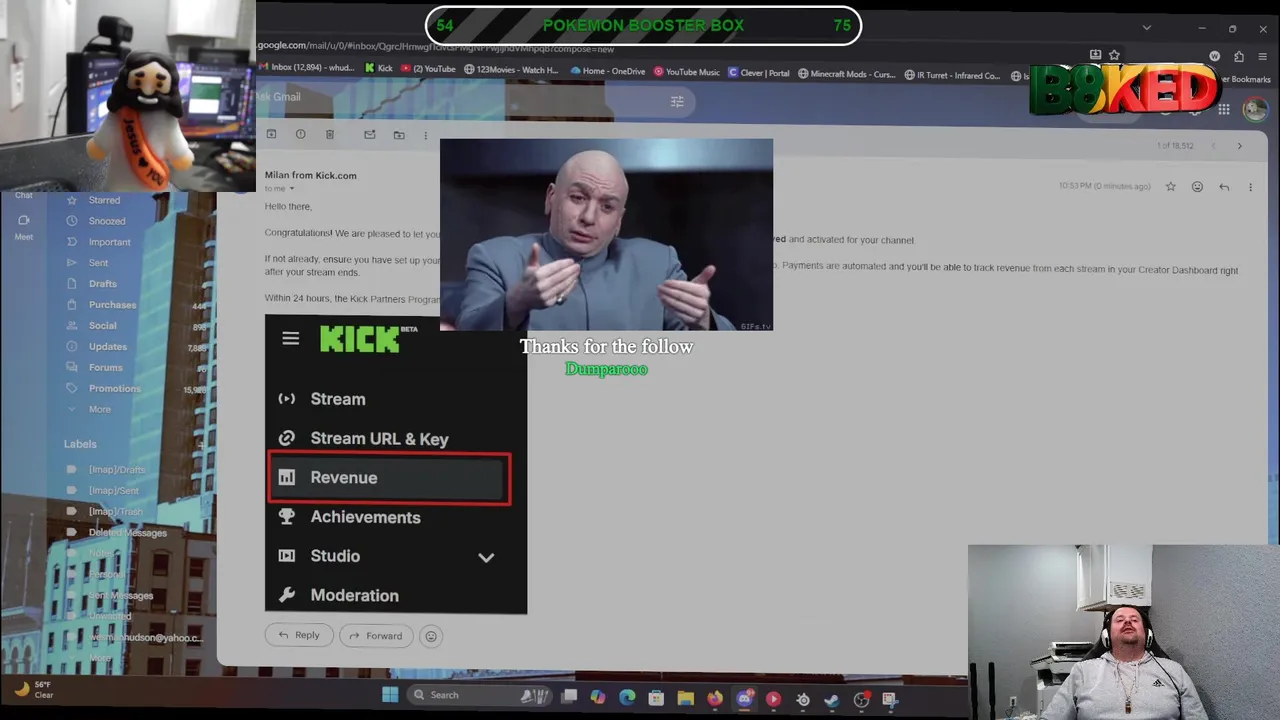Bookmark this page with star icon

[x=1114, y=55]
